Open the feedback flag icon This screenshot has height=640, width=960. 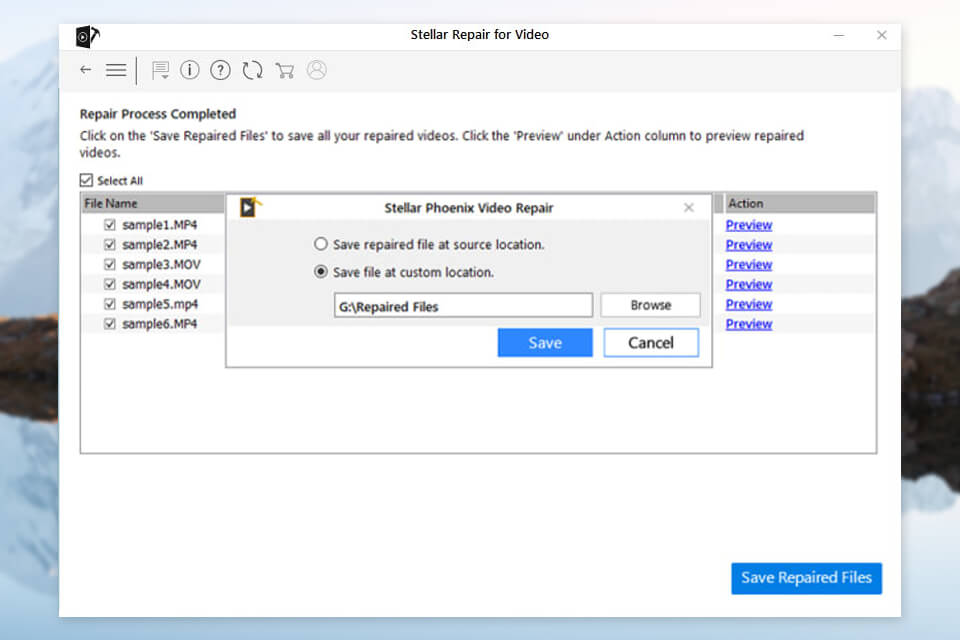coord(158,70)
